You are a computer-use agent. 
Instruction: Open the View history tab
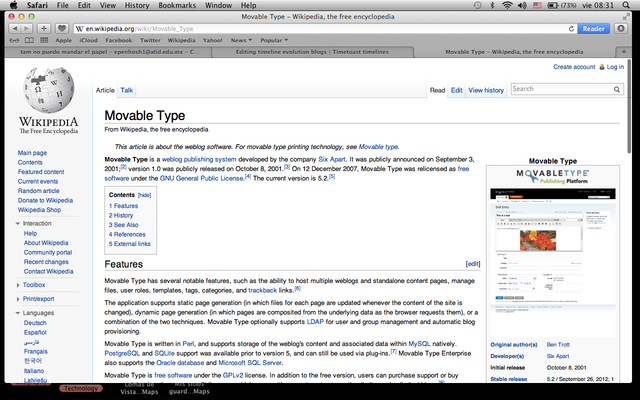coord(486,90)
